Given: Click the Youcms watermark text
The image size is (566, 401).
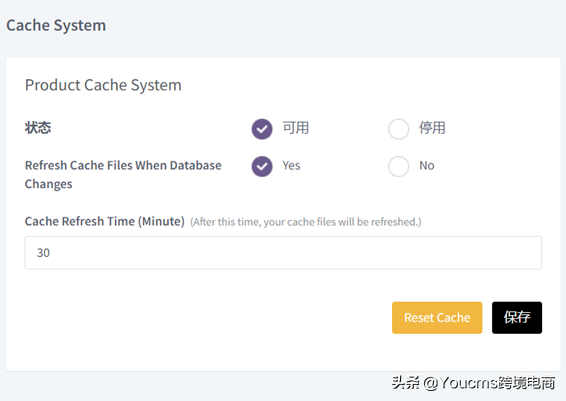Looking at the screenshot, I should tap(473, 383).
